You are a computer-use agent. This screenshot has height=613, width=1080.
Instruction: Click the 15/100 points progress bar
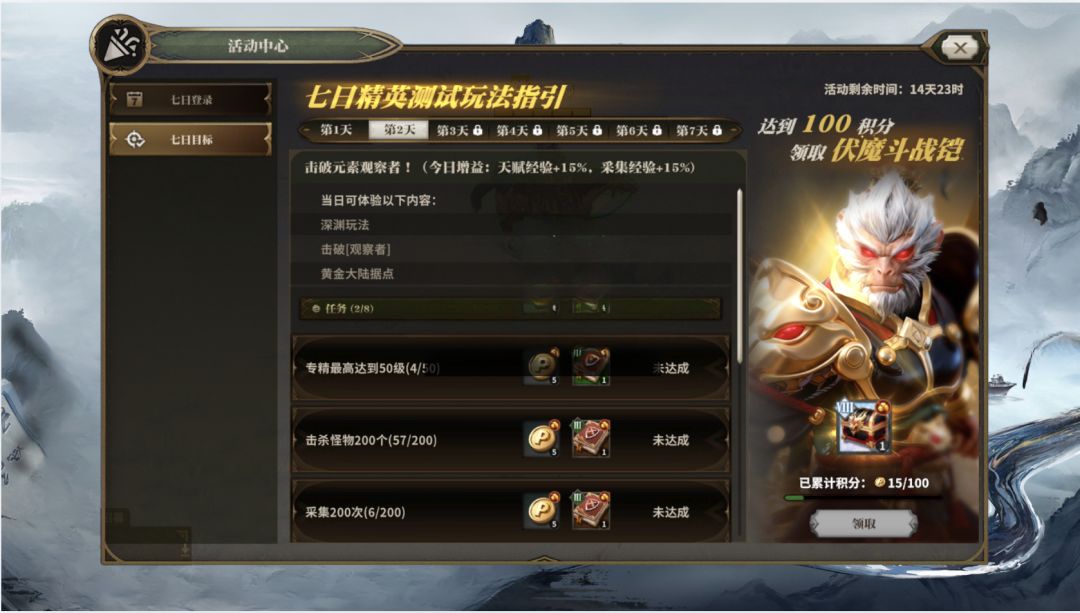tap(864, 497)
